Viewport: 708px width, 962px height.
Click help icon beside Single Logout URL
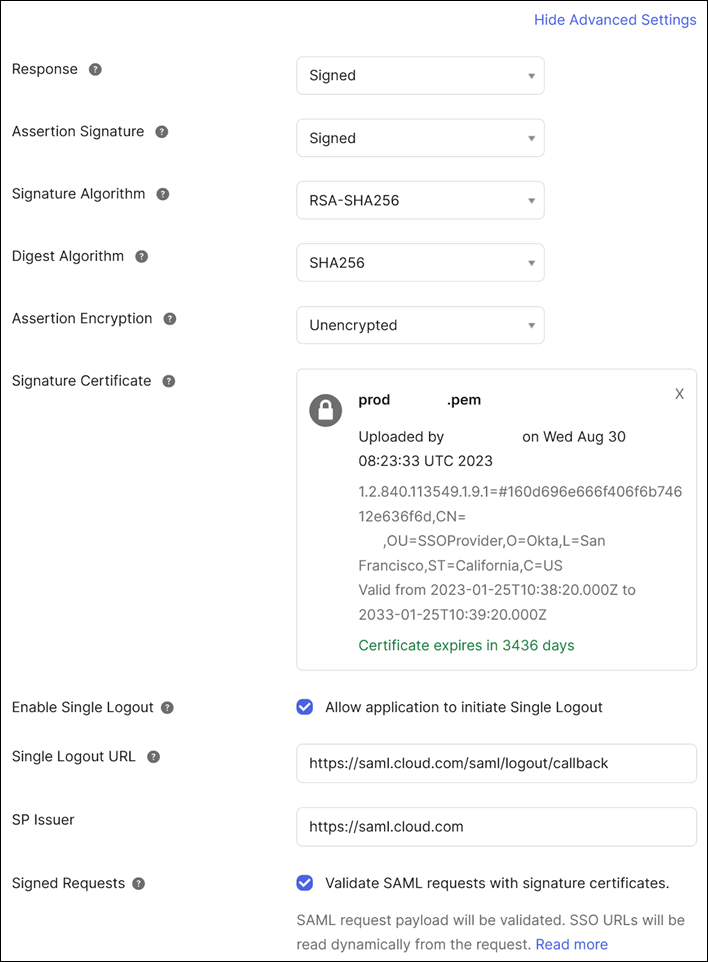click(x=154, y=757)
